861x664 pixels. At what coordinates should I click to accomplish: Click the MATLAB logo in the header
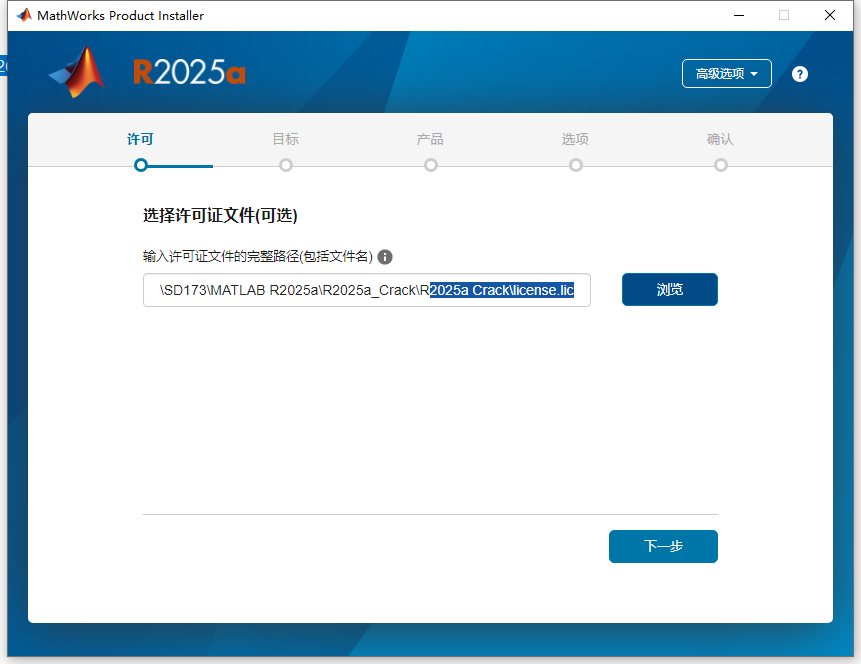coord(78,72)
